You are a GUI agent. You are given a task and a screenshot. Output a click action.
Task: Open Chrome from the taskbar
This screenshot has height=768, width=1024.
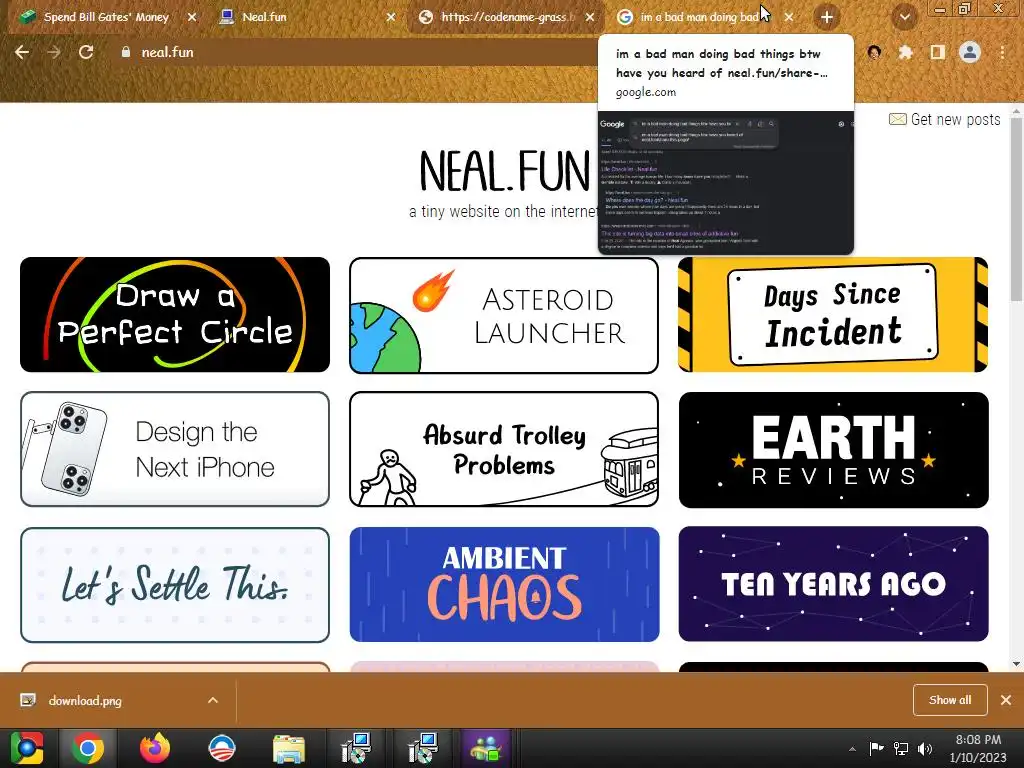click(x=88, y=748)
